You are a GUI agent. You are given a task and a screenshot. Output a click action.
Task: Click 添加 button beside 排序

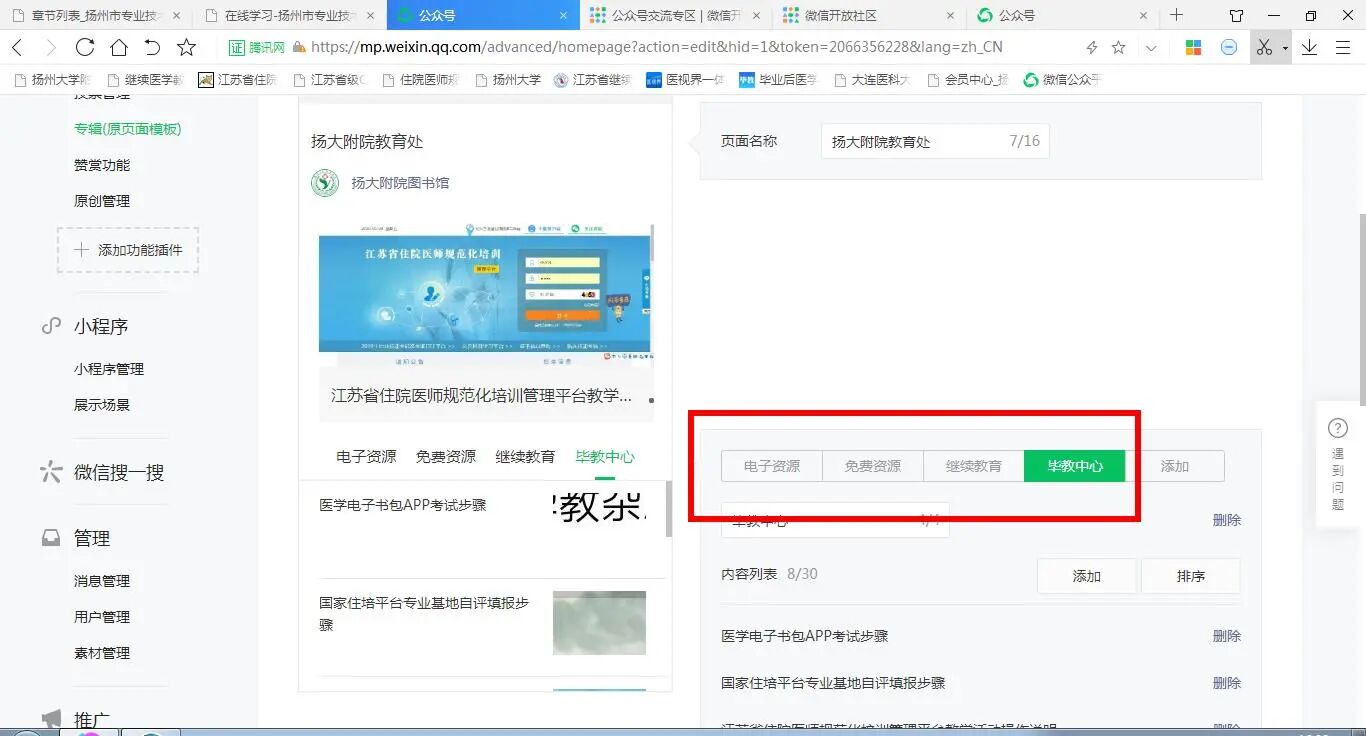tap(1087, 576)
